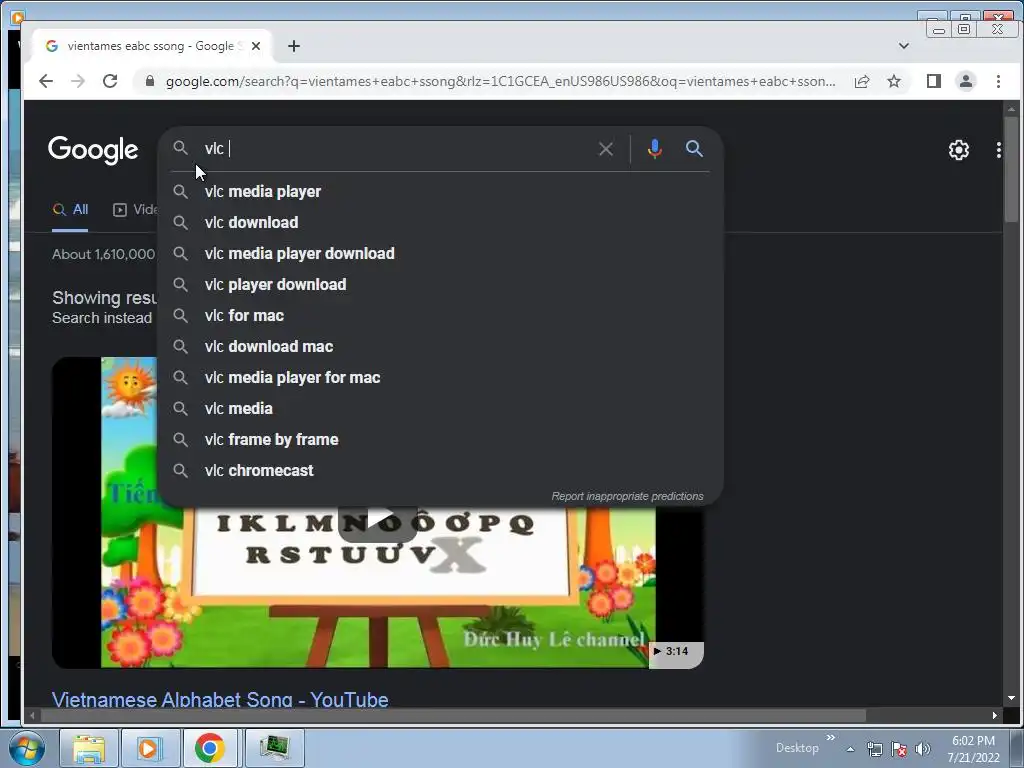This screenshot has height=768, width=1024.
Task: Click the Chrome forward arrow
Action: tap(78, 81)
